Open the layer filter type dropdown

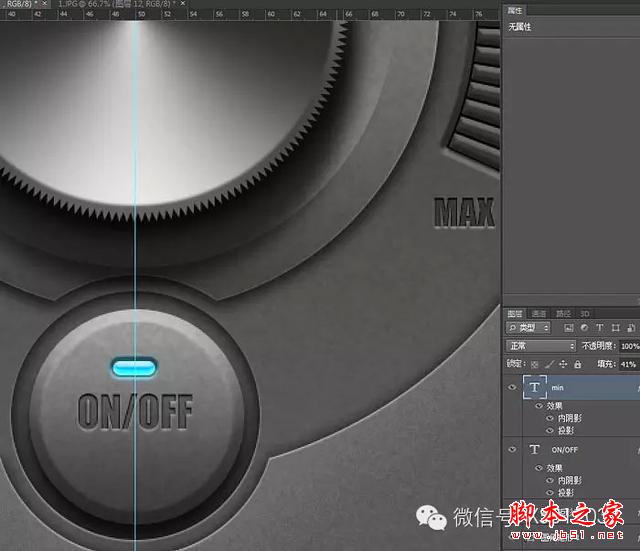tap(528, 328)
